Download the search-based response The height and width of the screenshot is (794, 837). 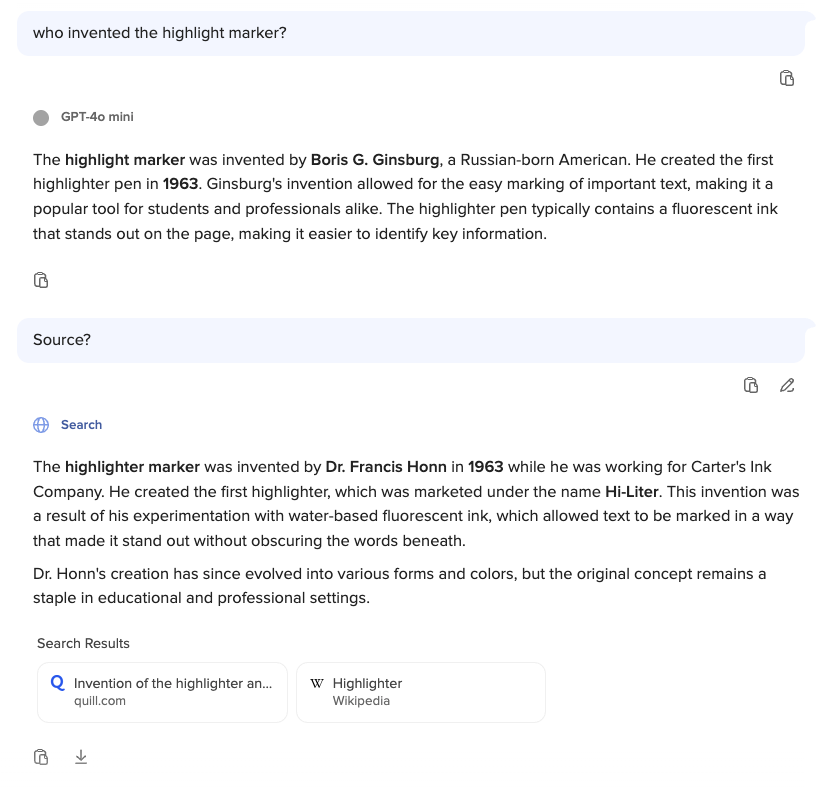pos(81,757)
